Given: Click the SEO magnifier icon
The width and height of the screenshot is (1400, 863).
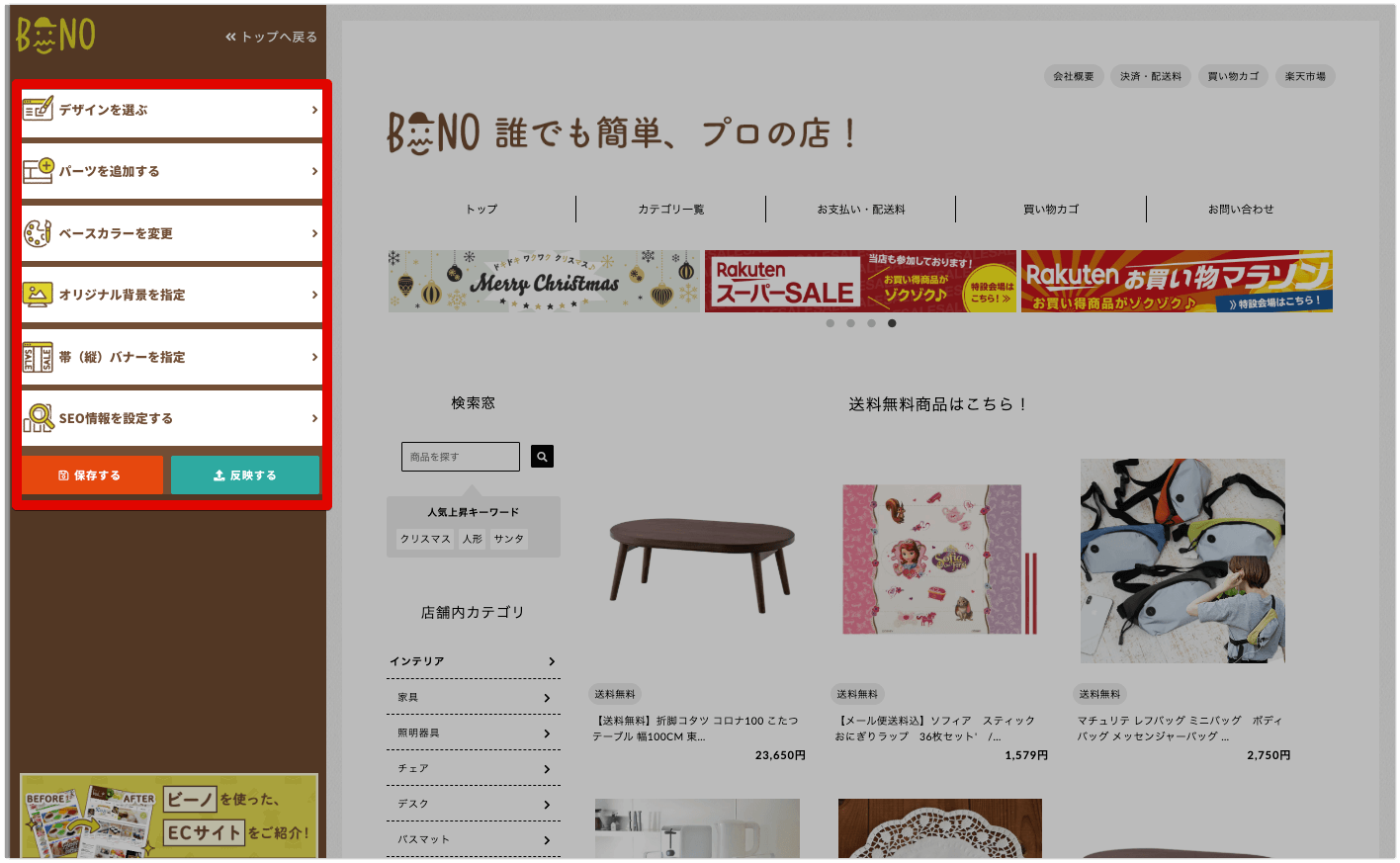Looking at the screenshot, I should 39,418.
